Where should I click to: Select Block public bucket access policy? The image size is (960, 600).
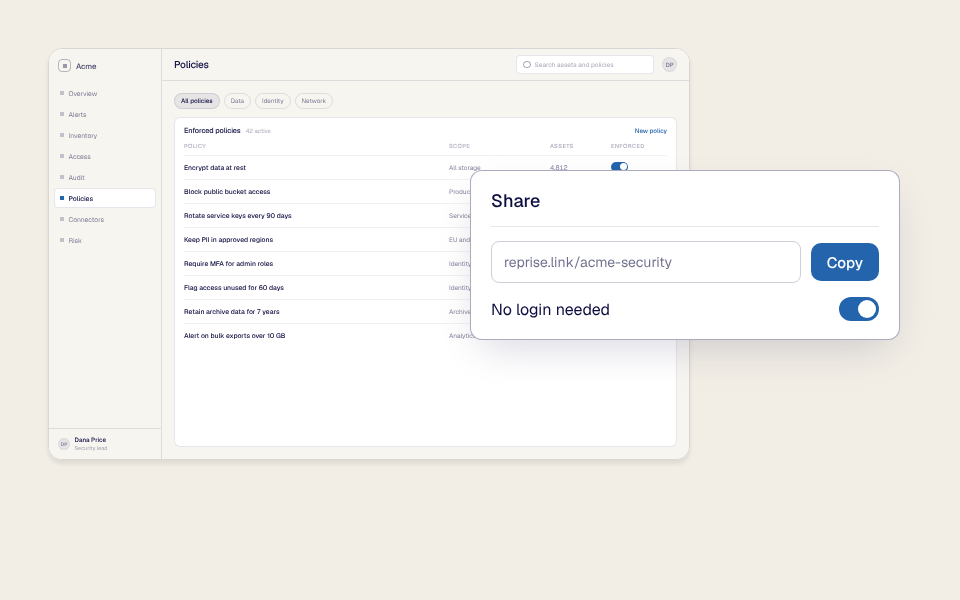[227, 192]
